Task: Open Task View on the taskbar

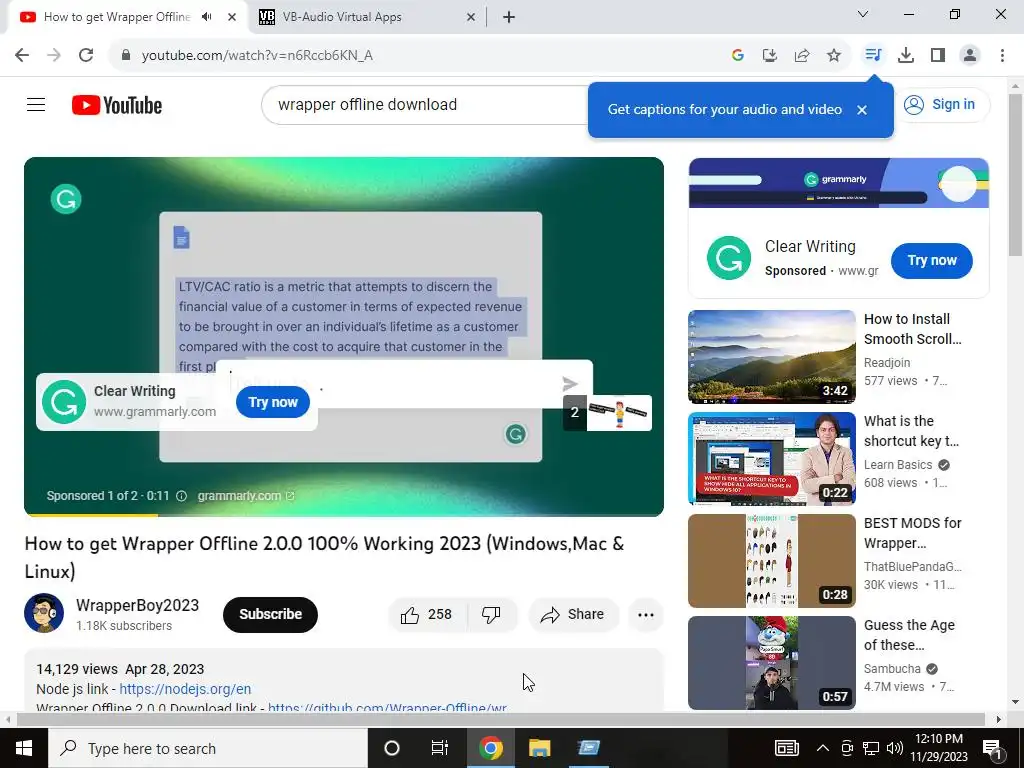Action: (x=440, y=748)
